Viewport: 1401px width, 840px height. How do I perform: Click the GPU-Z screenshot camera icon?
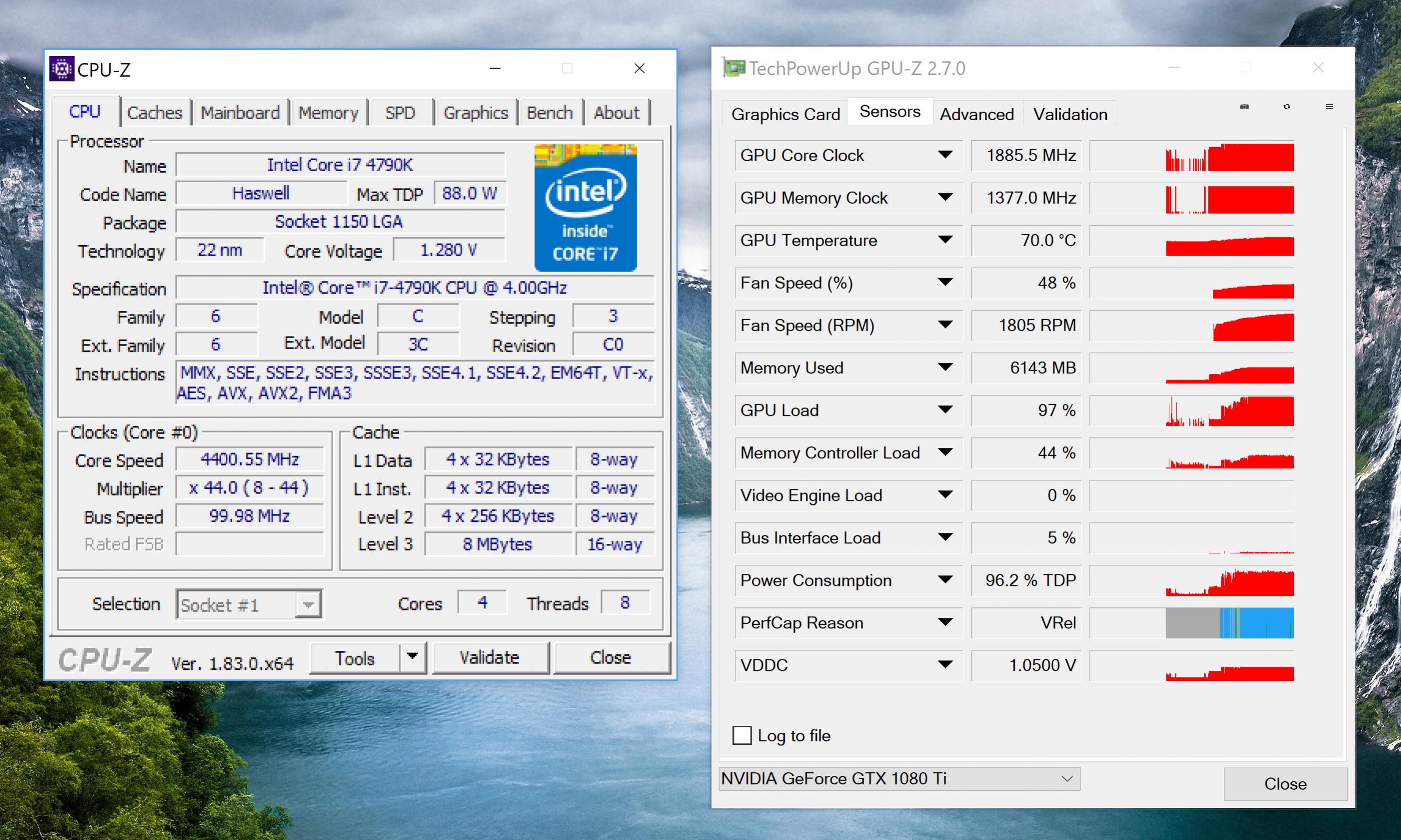[x=1244, y=107]
